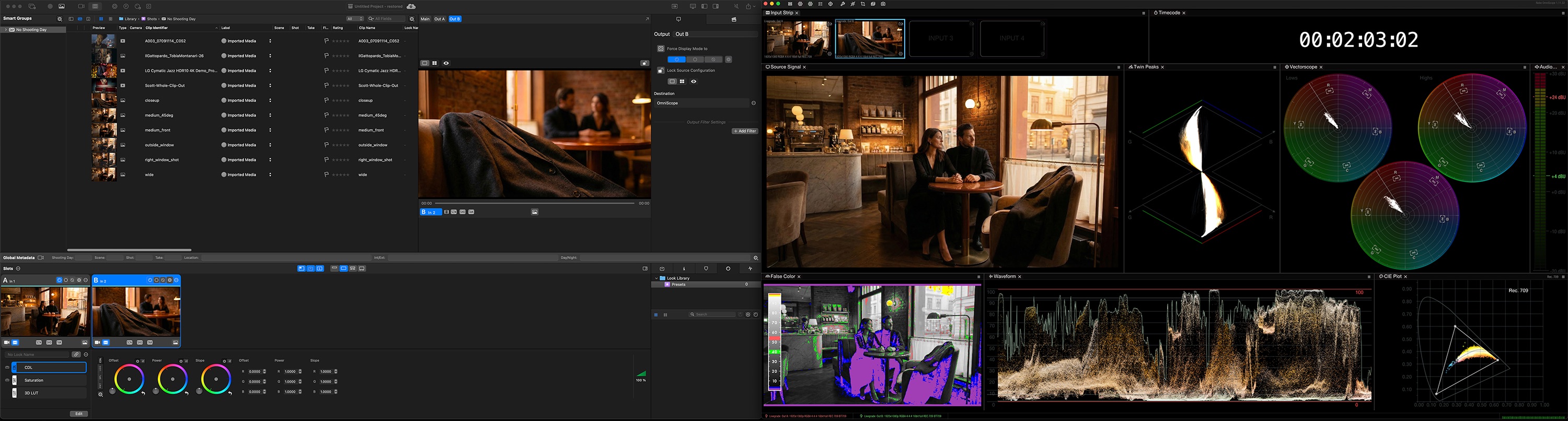1568x421 pixels.
Task: Click the checklist icon in OmniScope toolbar
Action: (820, 4)
